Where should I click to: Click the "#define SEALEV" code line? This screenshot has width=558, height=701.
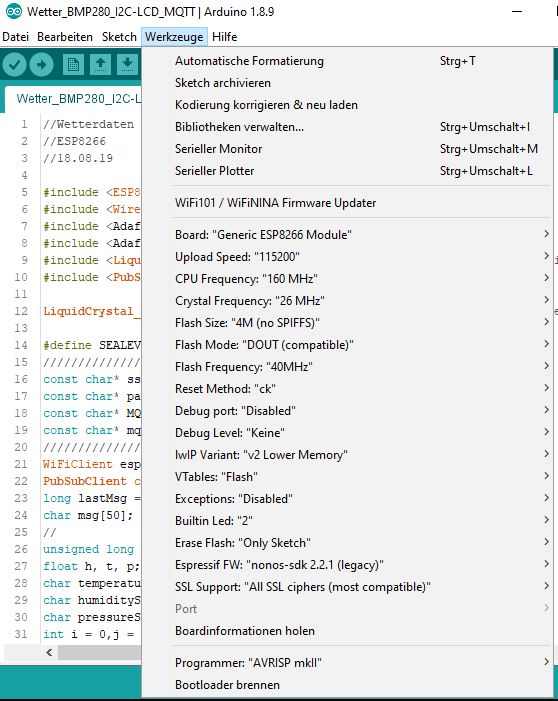tap(92, 345)
